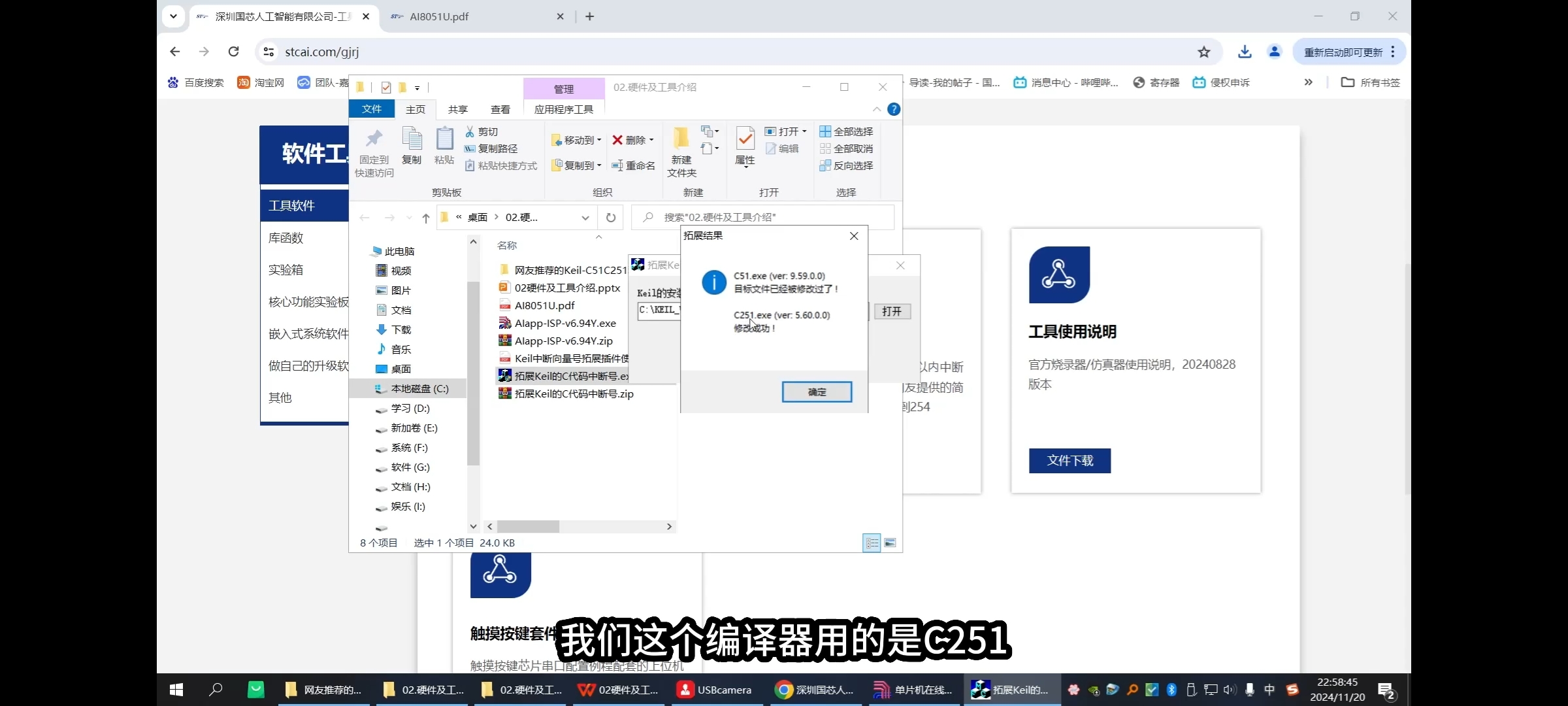Collapse the Explorer ribbon with the chevron
This screenshot has width=1568, height=706.
877,109
